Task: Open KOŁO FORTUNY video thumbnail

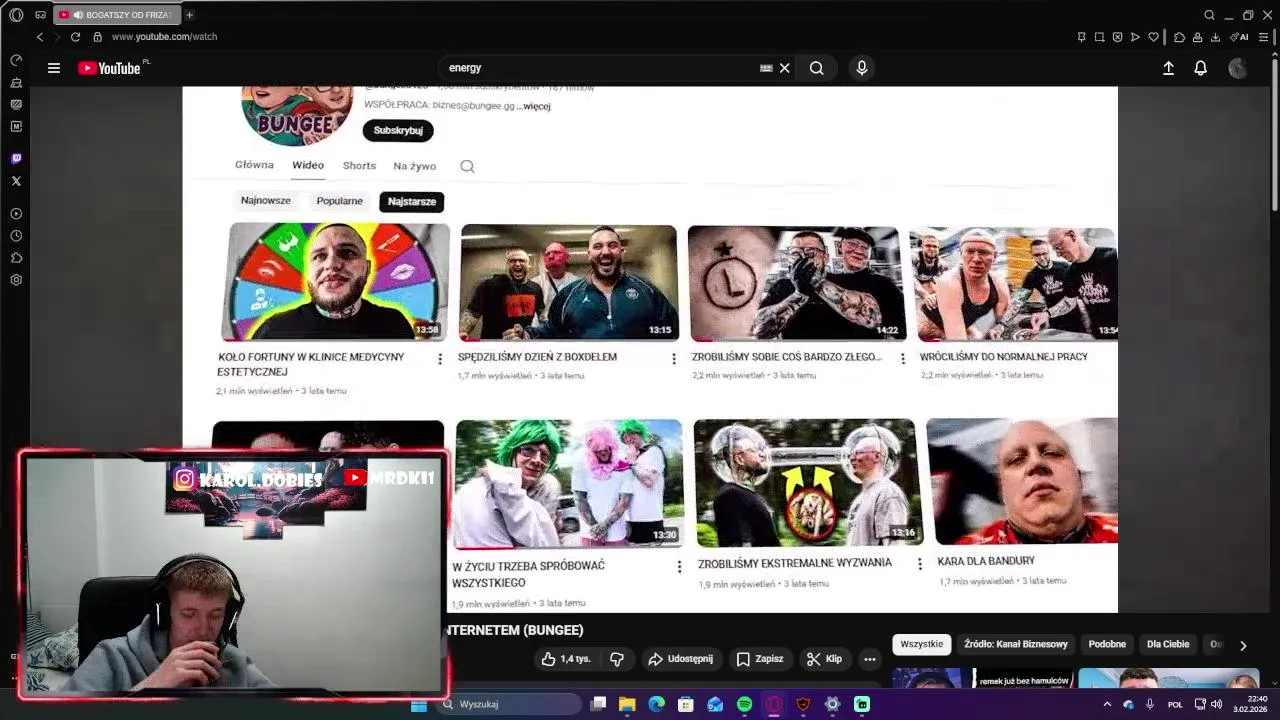Action: point(335,282)
